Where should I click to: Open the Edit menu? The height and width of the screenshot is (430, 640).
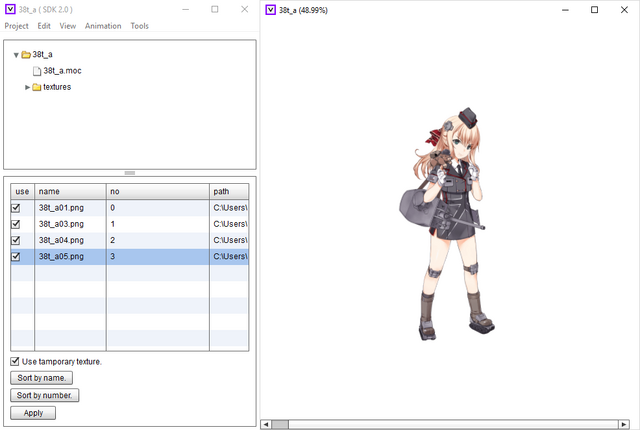pos(44,26)
